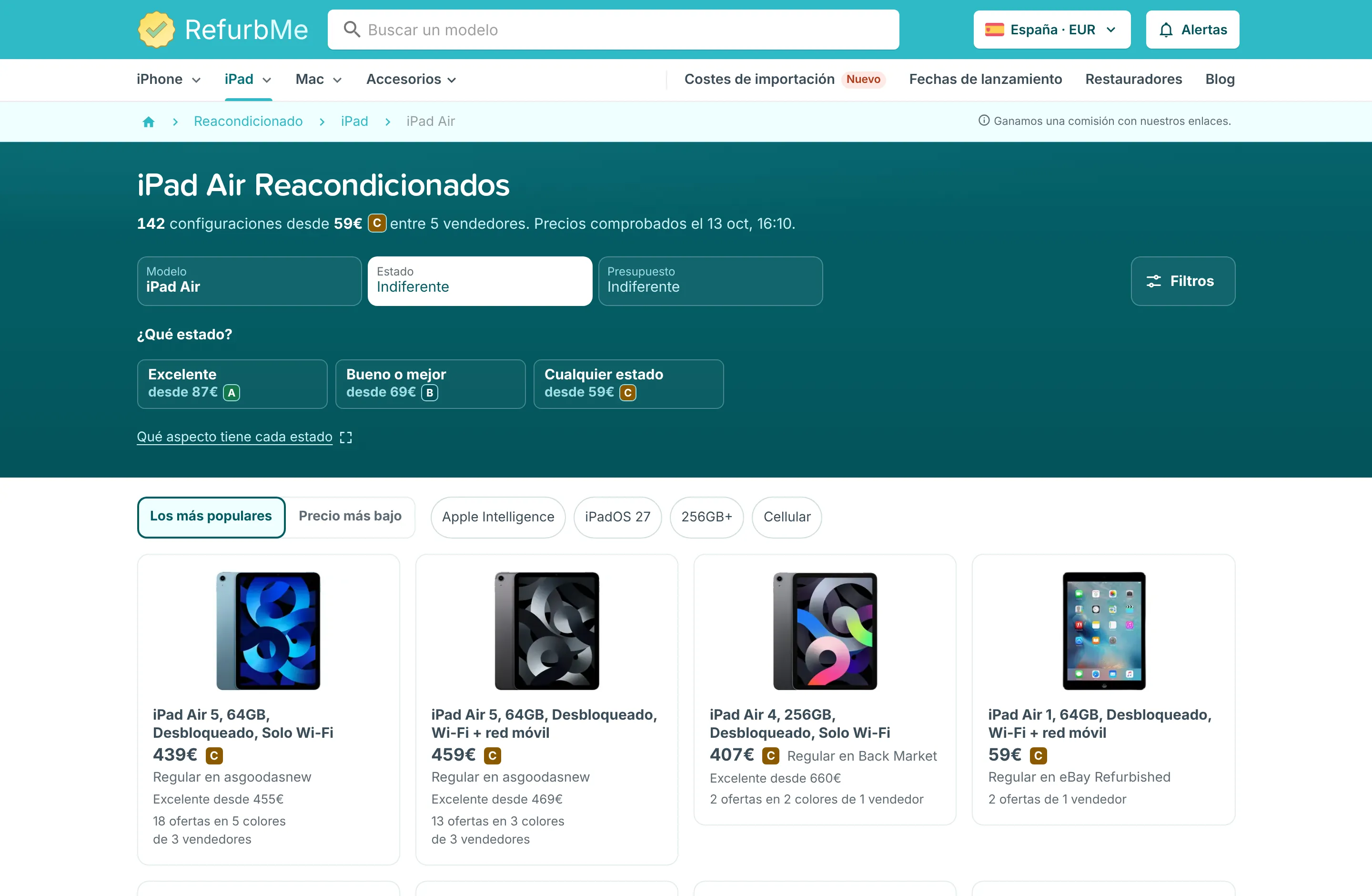This screenshot has height=896, width=1372.
Task: Expand the iPhone menu chevron
Action: (x=196, y=80)
